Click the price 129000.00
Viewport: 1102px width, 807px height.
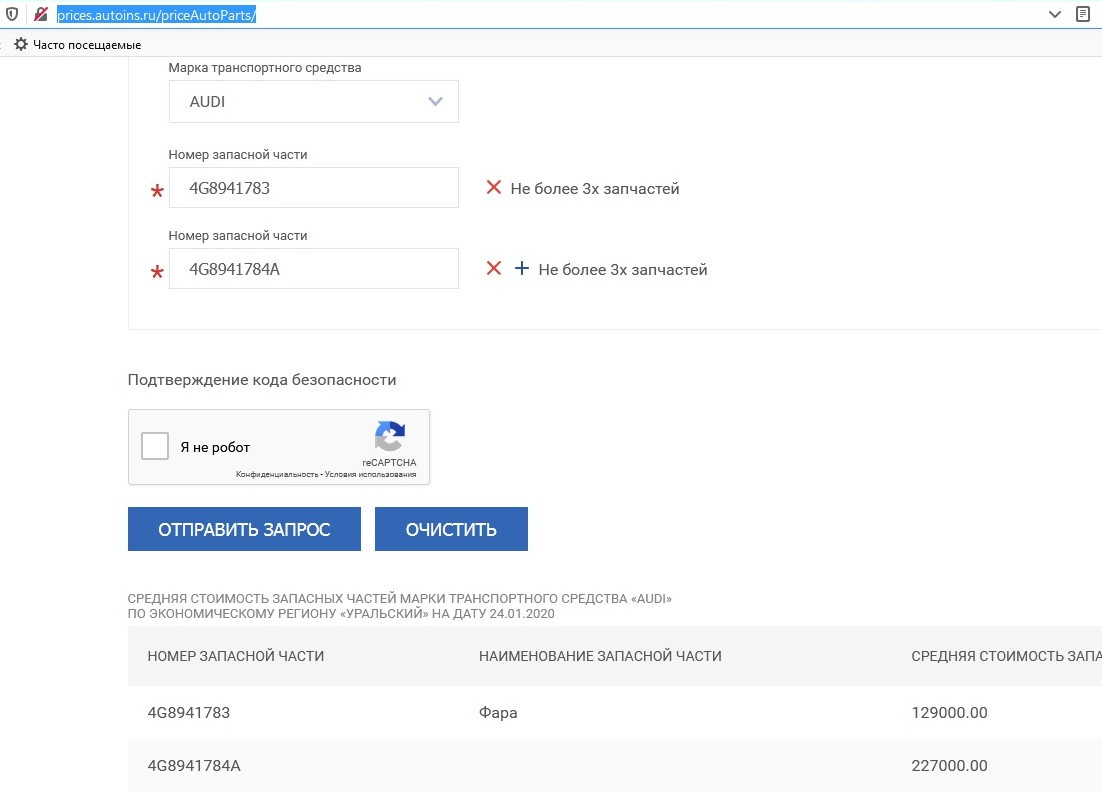point(949,713)
